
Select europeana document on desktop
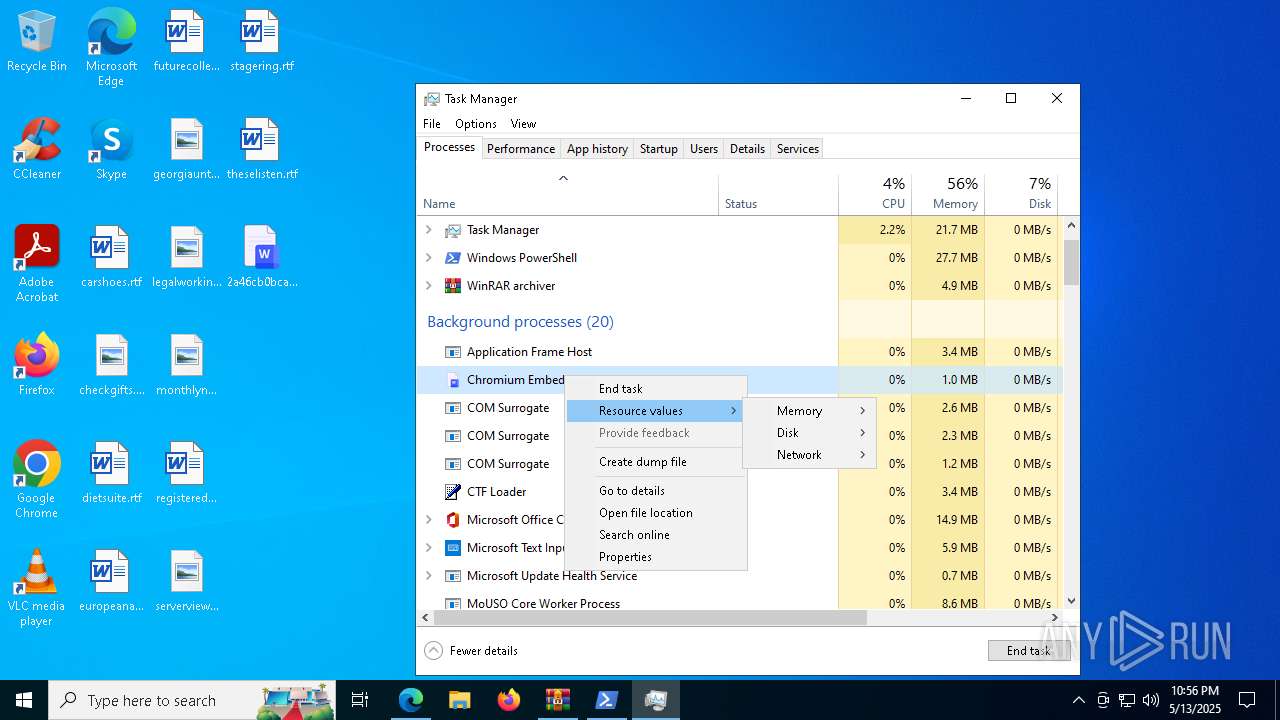(x=111, y=582)
